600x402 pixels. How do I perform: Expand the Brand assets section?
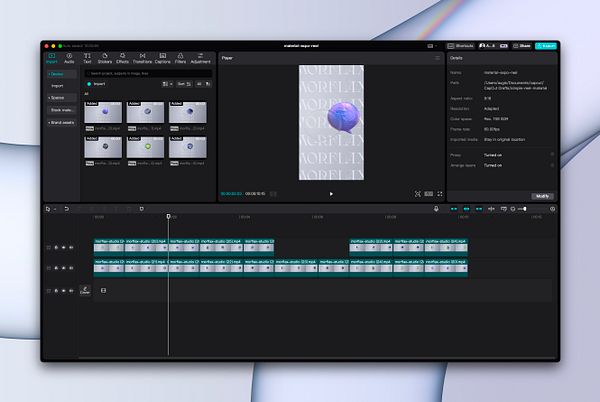(60, 121)
